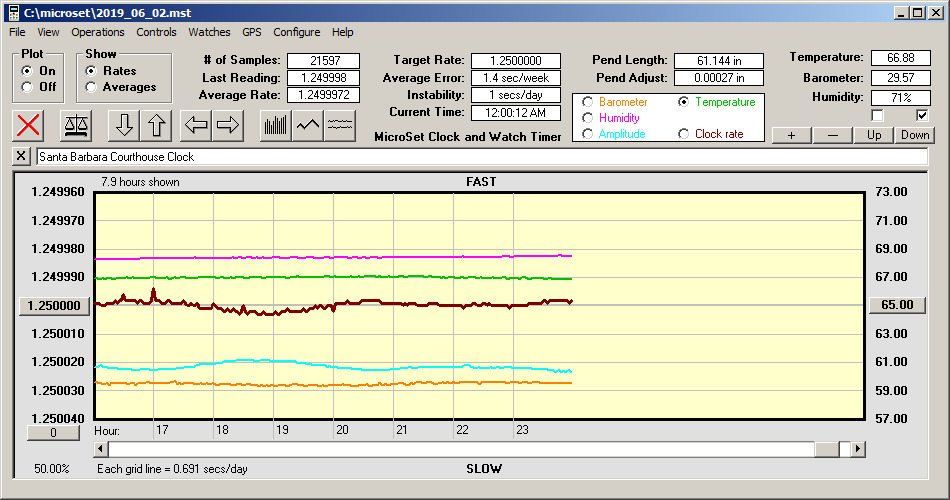Turn Plot off with the Off radio
This screenshot has height=500, width=950.
[27, 87]
